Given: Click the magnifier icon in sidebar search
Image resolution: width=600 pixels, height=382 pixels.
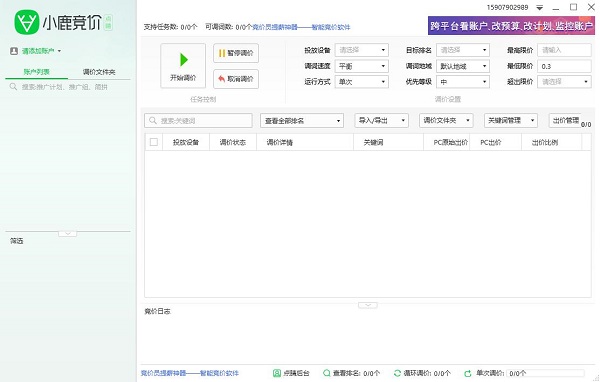Looking at the screenshot, I should (13, 87).
